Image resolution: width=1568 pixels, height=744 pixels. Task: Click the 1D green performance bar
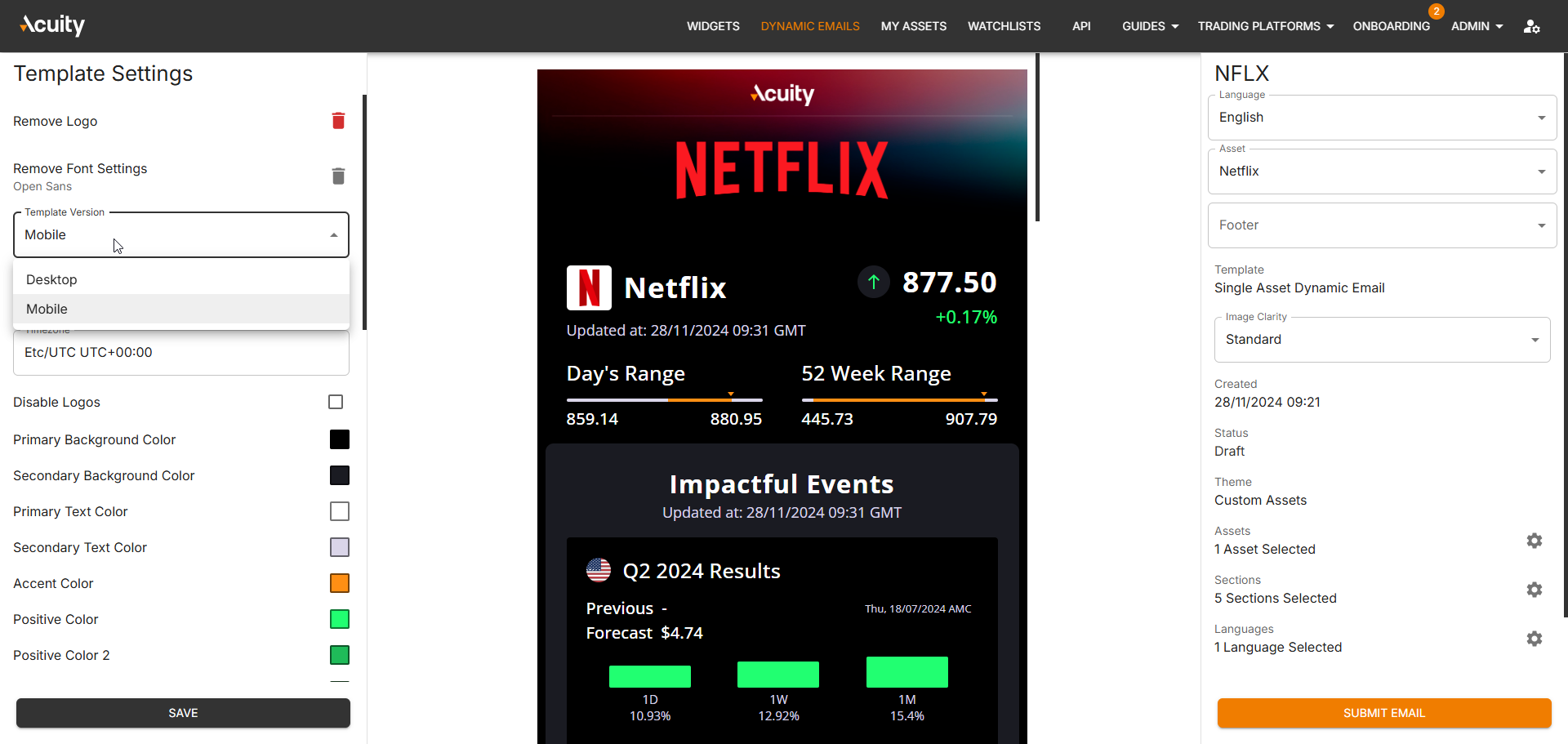(x=650, y=676)
